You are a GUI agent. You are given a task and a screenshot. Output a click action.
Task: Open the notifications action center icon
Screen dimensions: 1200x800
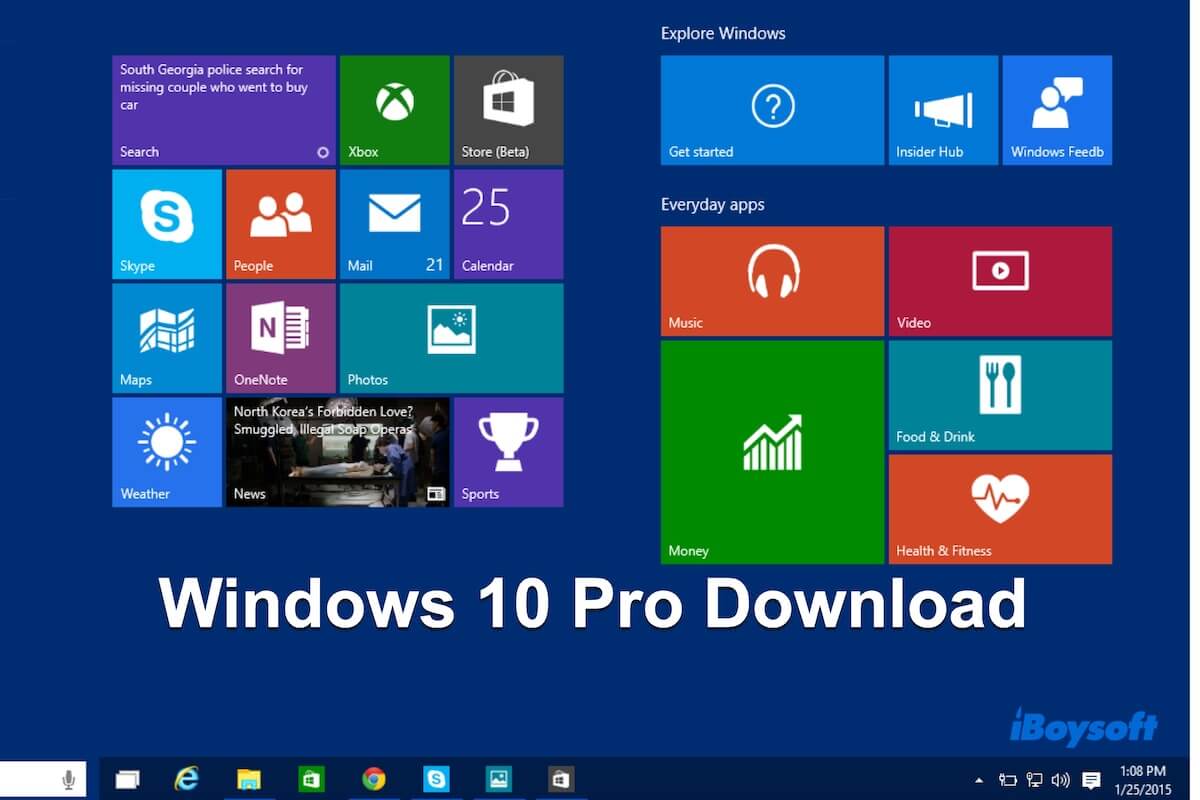click(1092, 780)
